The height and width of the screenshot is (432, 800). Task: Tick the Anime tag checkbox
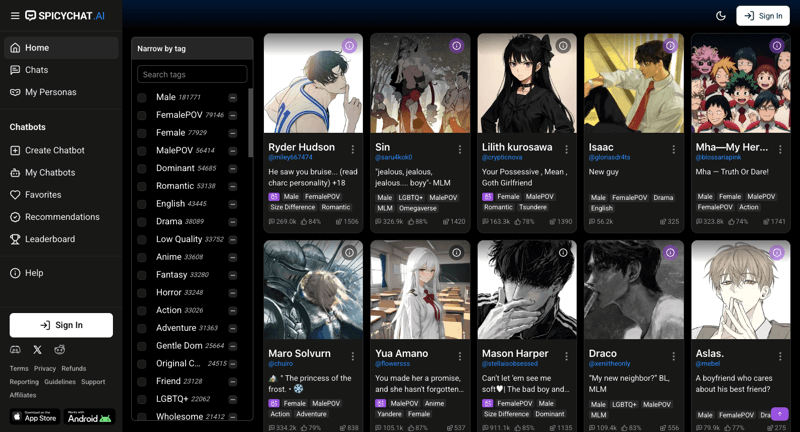[x=142, y=257]
